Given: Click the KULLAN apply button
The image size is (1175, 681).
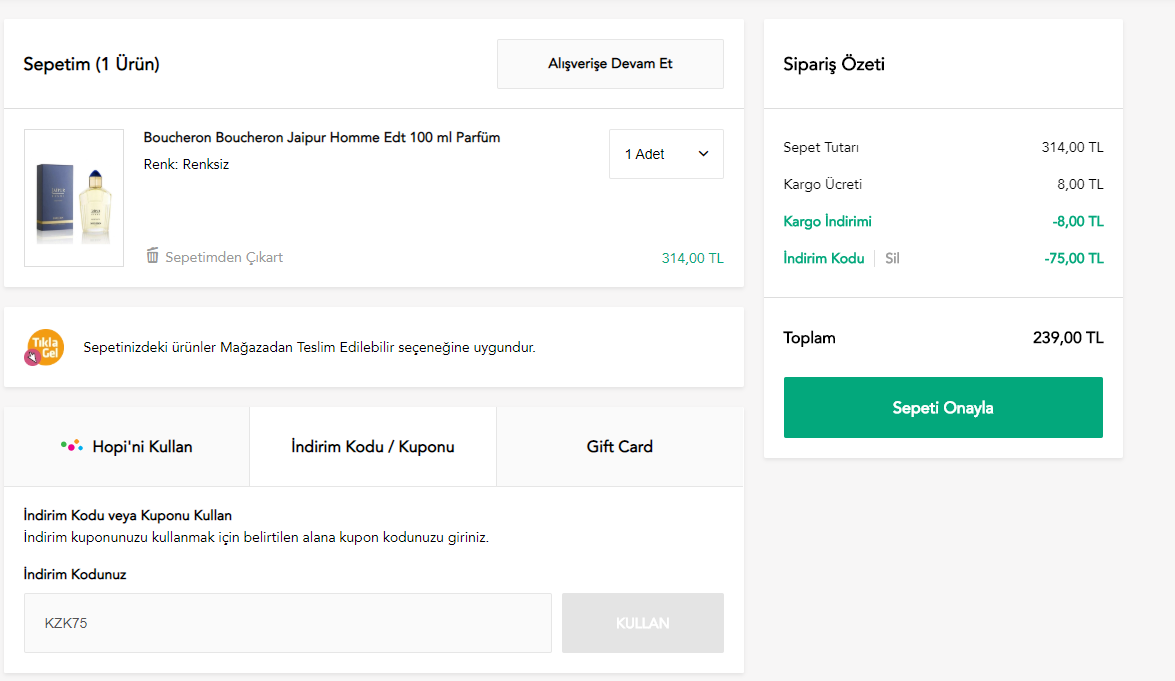Looking at the screenshot, I should (642, 623).
